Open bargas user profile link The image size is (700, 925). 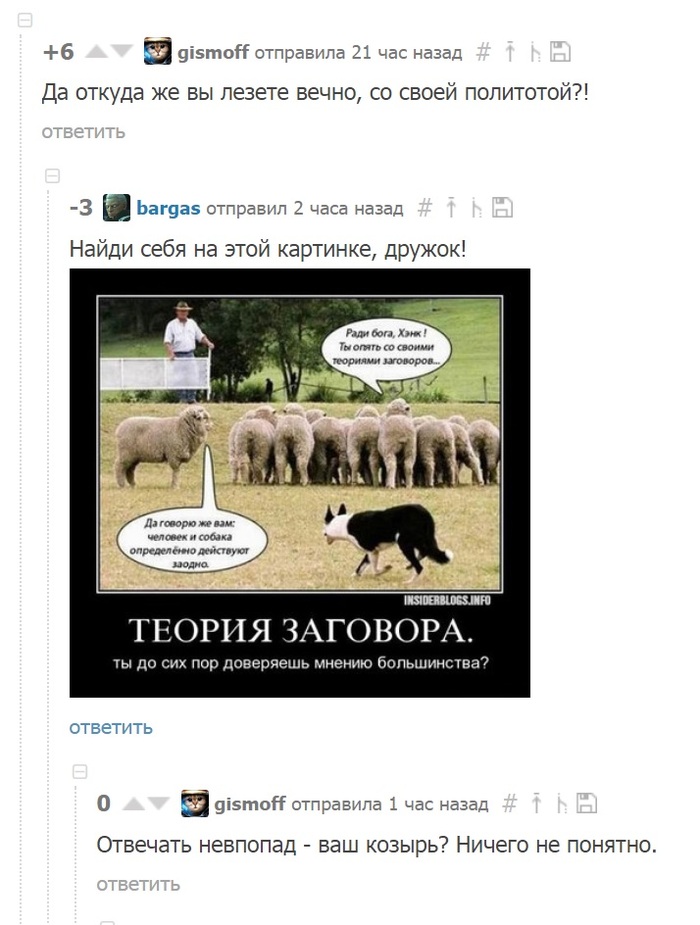pos(168,208)
